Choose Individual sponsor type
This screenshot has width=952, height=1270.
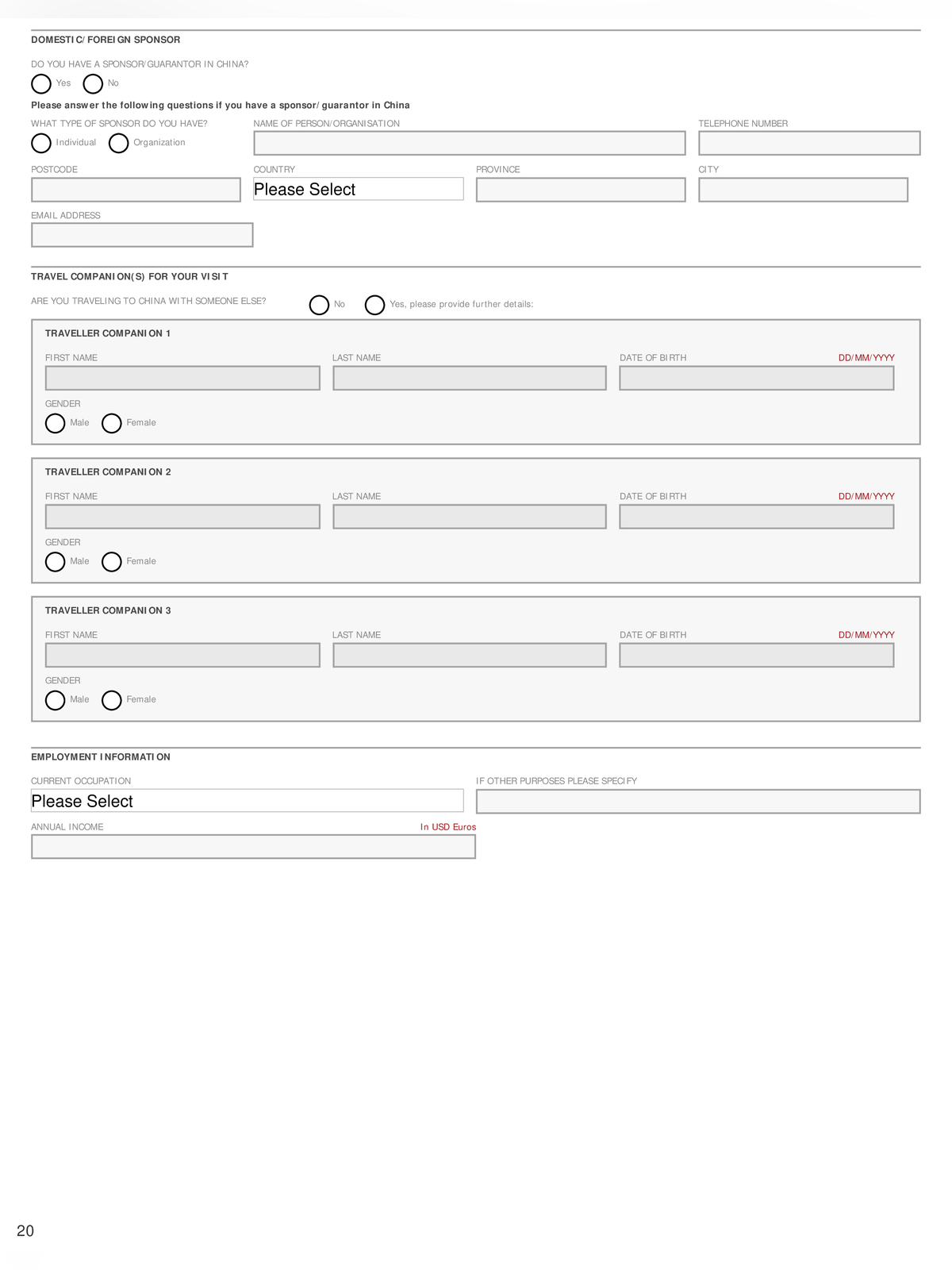(41, 143)
